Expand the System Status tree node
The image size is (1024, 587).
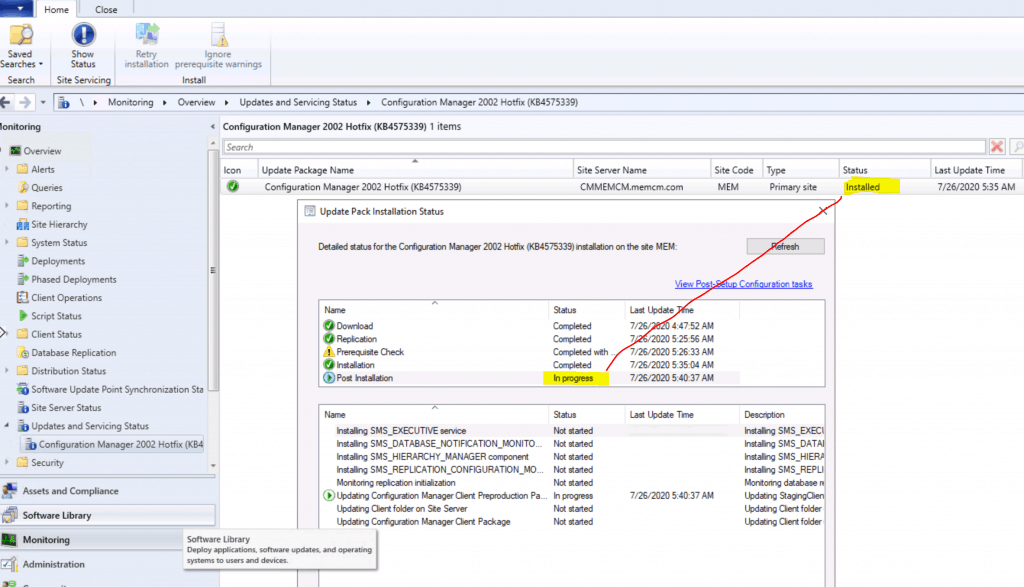click(x=7, y=242)
